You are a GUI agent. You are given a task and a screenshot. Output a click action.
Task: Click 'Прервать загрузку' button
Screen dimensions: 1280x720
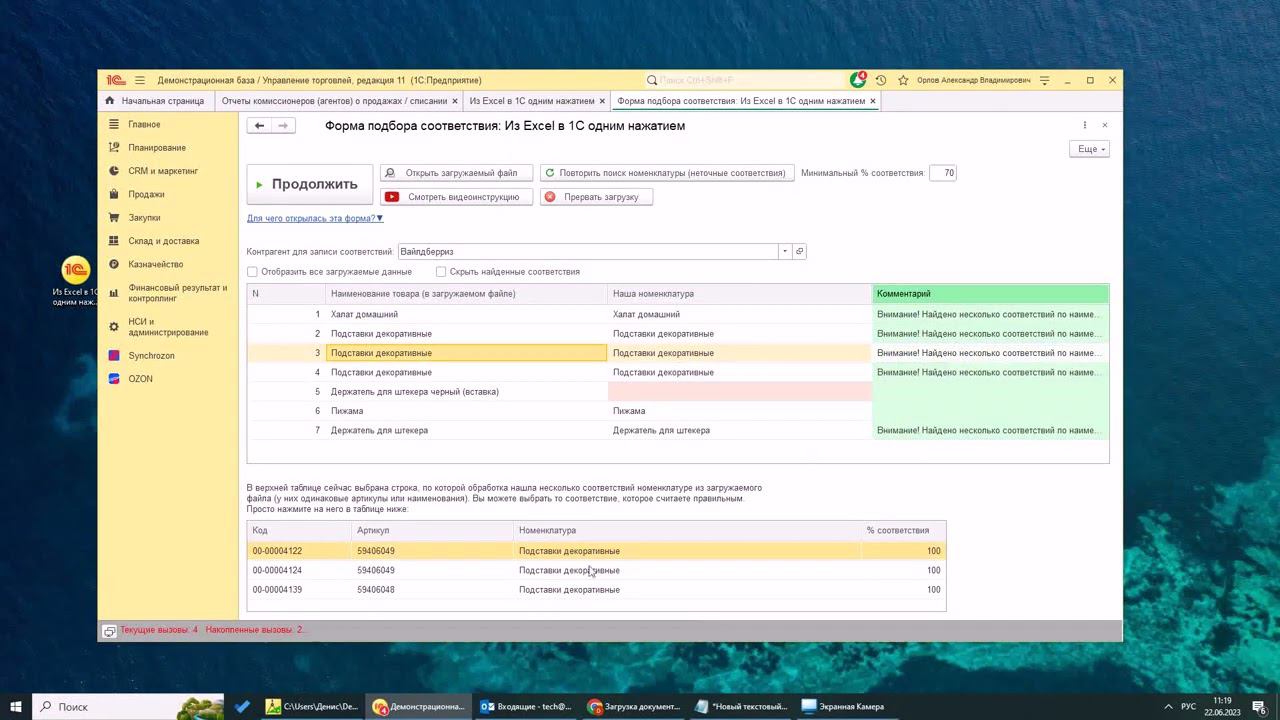click(596, 197)
